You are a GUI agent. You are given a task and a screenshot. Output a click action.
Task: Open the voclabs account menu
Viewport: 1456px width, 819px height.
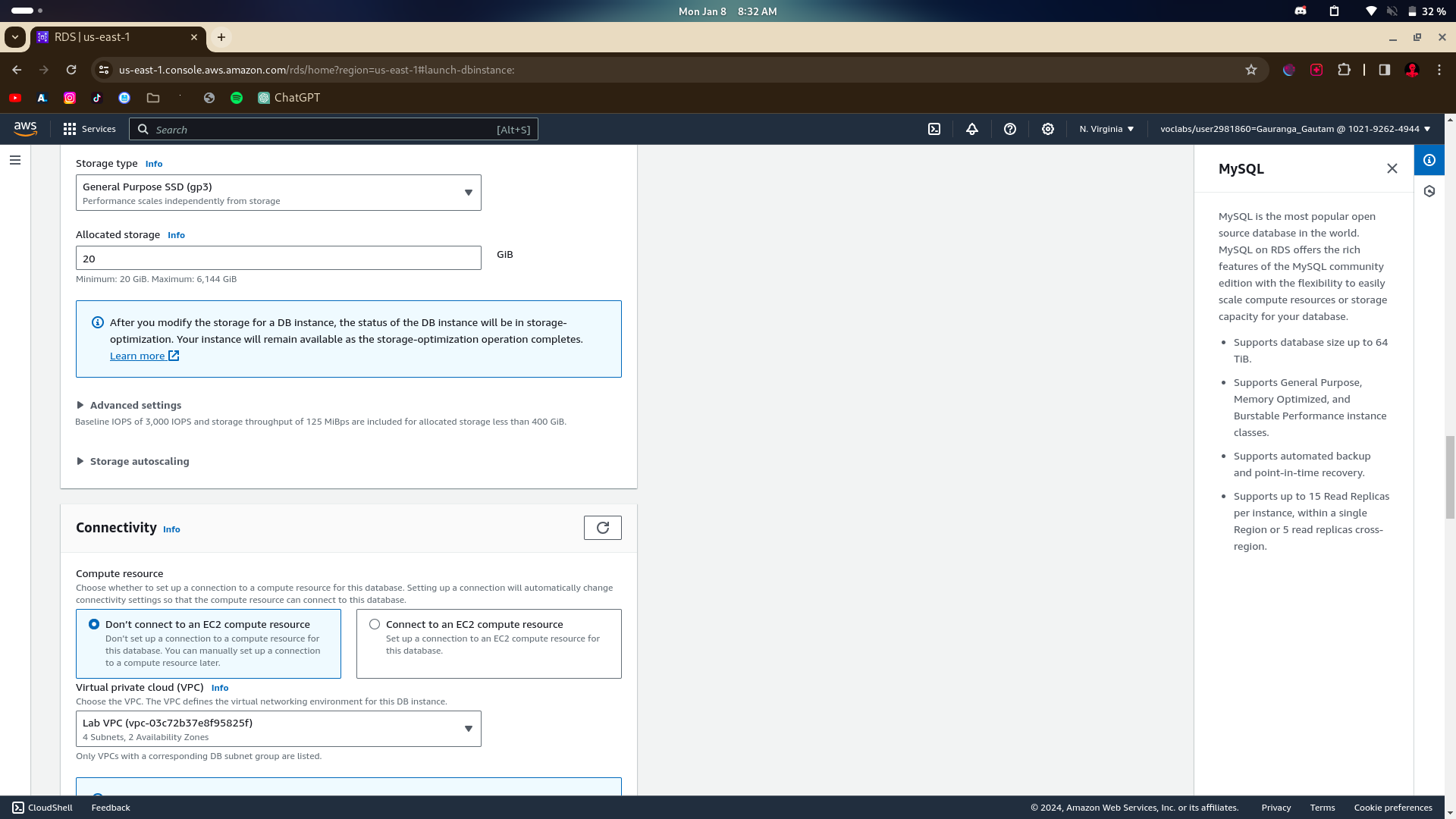tap(1294, 129)
